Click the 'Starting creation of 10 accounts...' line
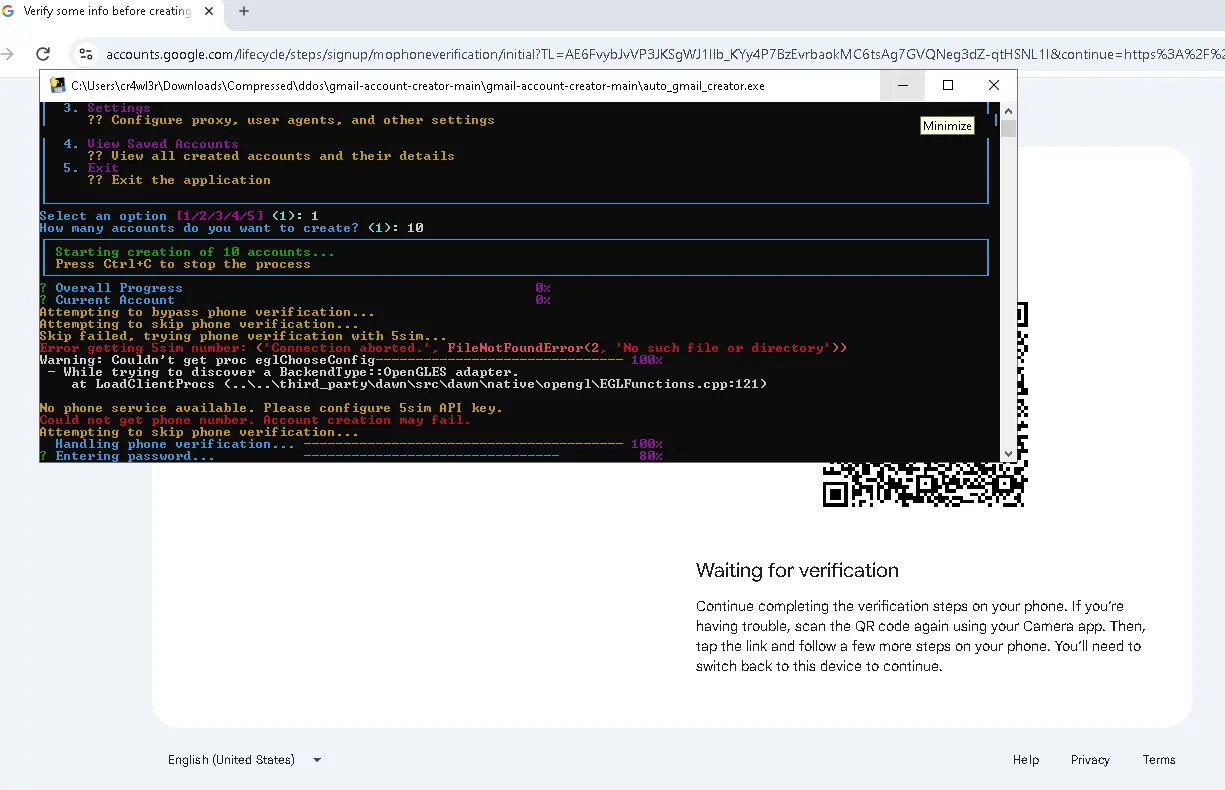Image resolution: width=1225 pixels, height=790 pixels. [195, 252]
